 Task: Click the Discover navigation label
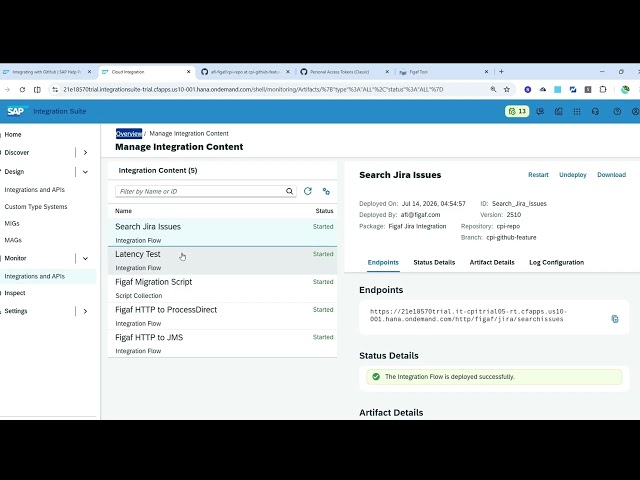[x=17, y=152]
